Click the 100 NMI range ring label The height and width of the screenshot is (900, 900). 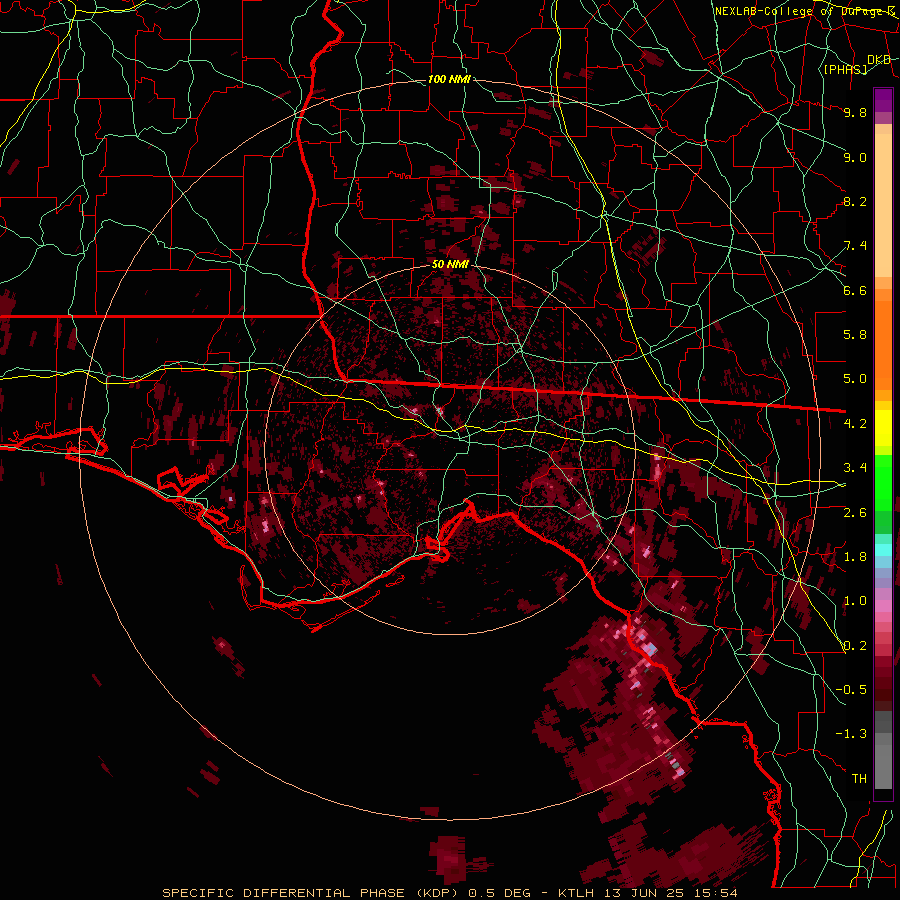[449, 79]
